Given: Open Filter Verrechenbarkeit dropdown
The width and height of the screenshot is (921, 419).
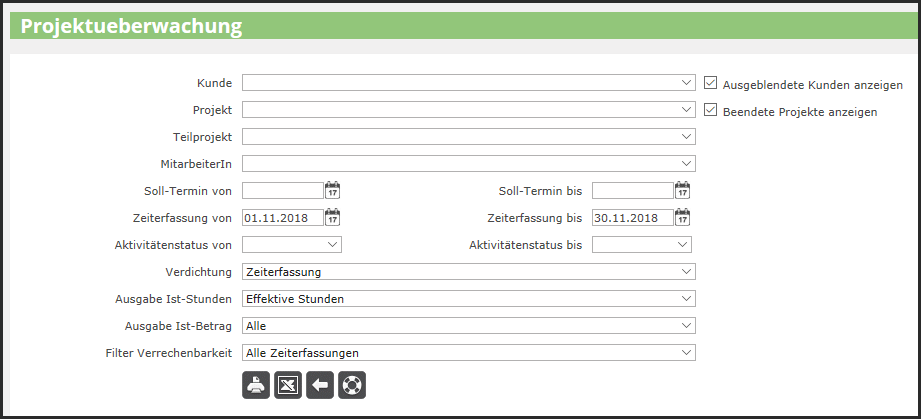Looking at the screenshot, I should pyautogui.click(x=469, y=353).
